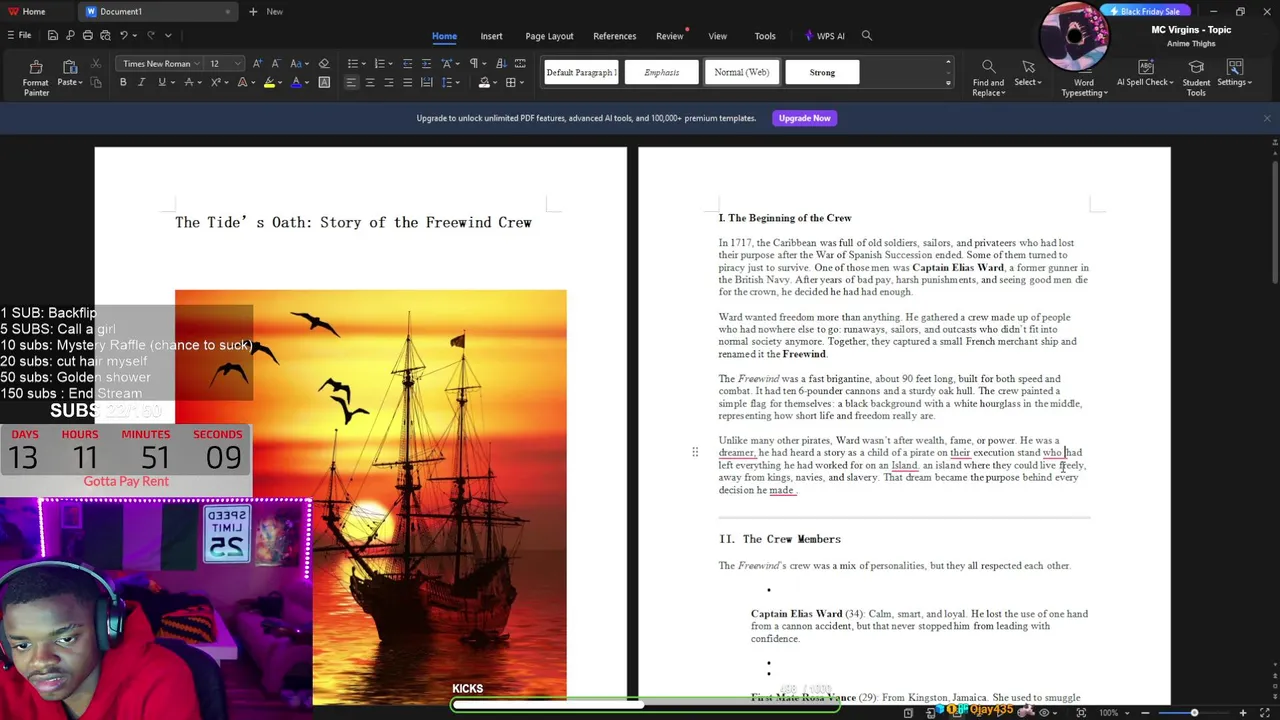This screenshot has width=1280, height=720.
Task: Click the WPS AI button
Action: click(825, 36)
